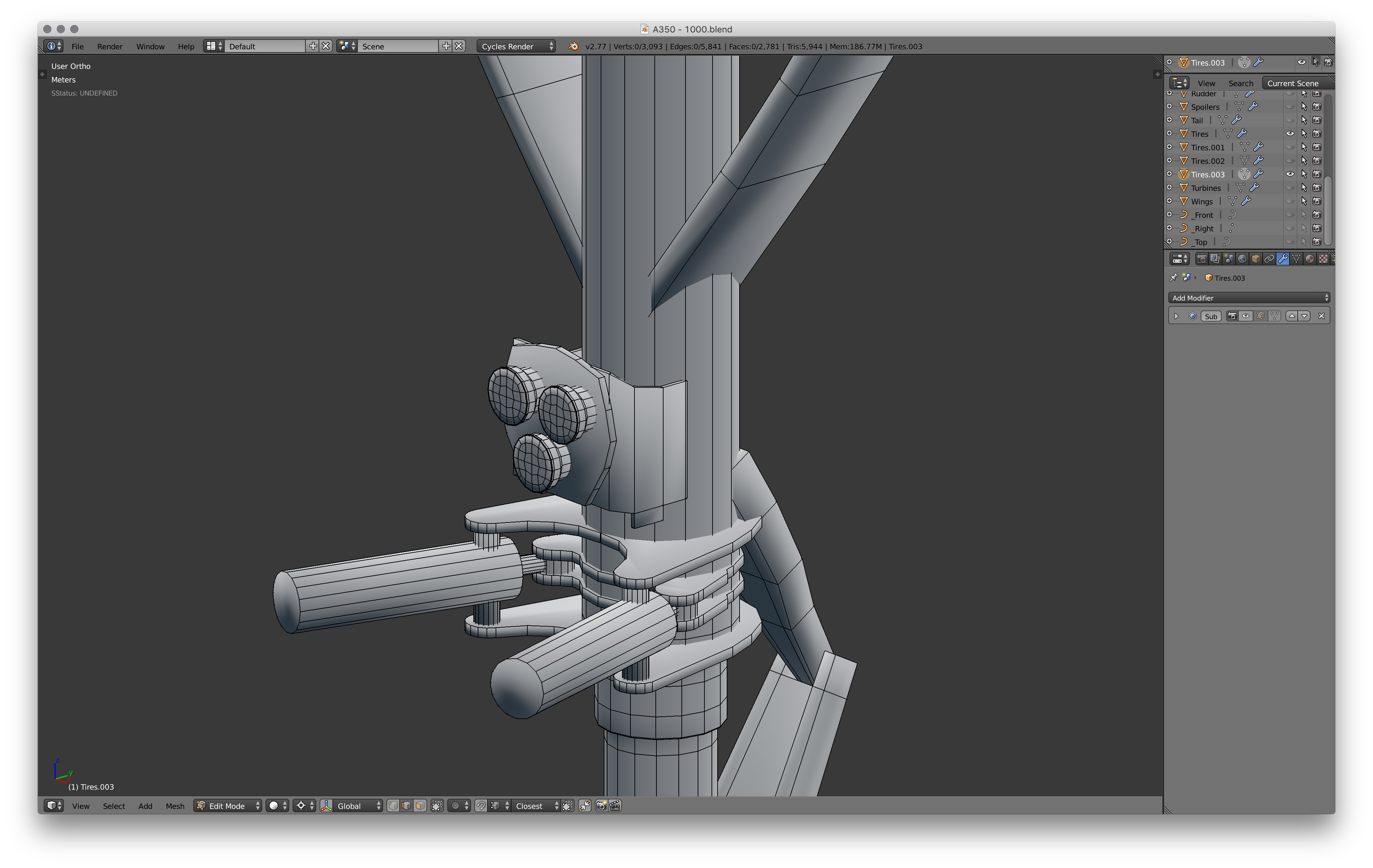Open the Add Modifier dropdown
The height and width of the screenshot is (868, 1373).
point(1249,298)
